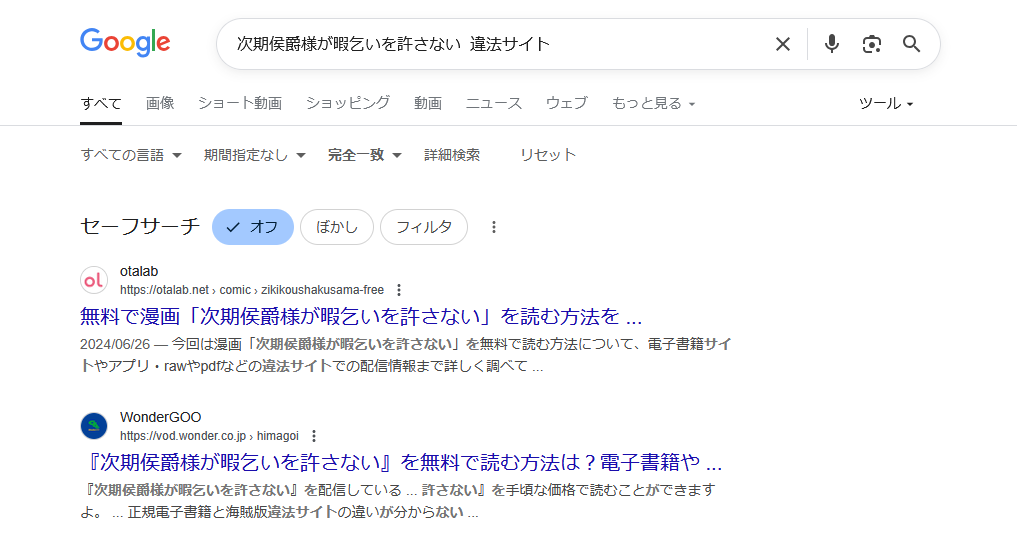This screenshot has width=1017, height=549.
Task: Click the Google logo
Action: (125, 43)
